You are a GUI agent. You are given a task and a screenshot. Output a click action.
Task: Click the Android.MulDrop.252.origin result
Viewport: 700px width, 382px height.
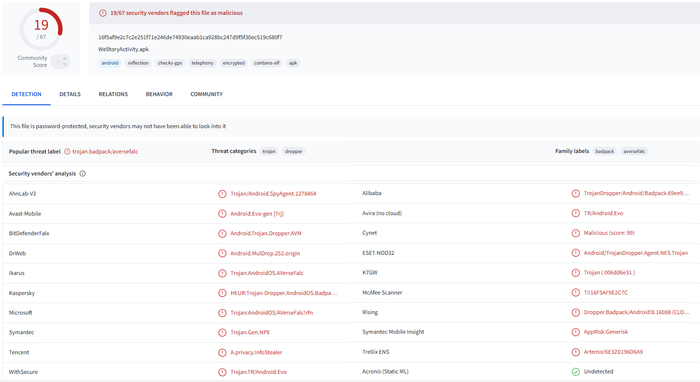265,253
